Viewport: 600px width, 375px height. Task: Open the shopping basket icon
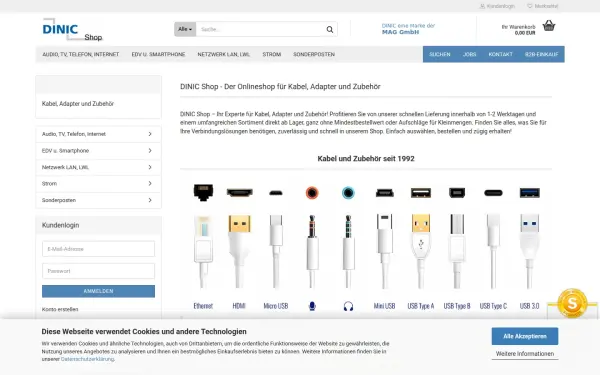tap(549, 26)
